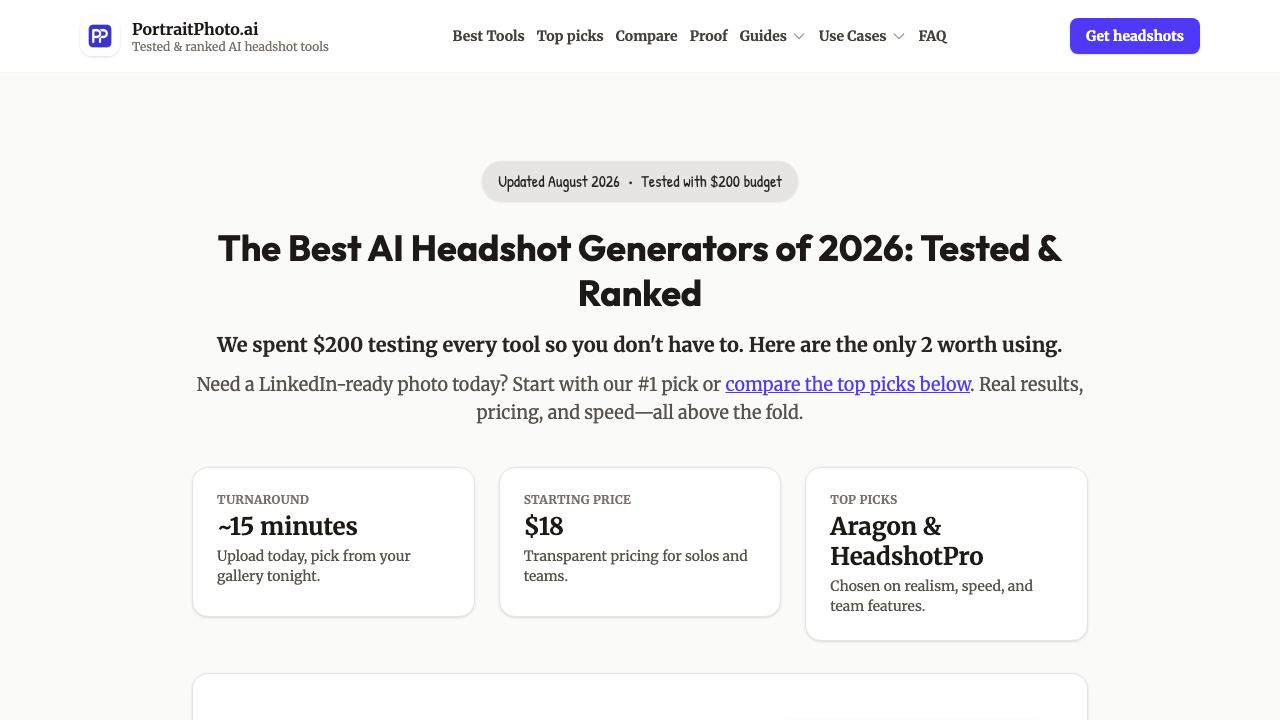Select the '~15 minutes' turnaround value
This screenshot has height=720, width=1280.
coord(287,526)
